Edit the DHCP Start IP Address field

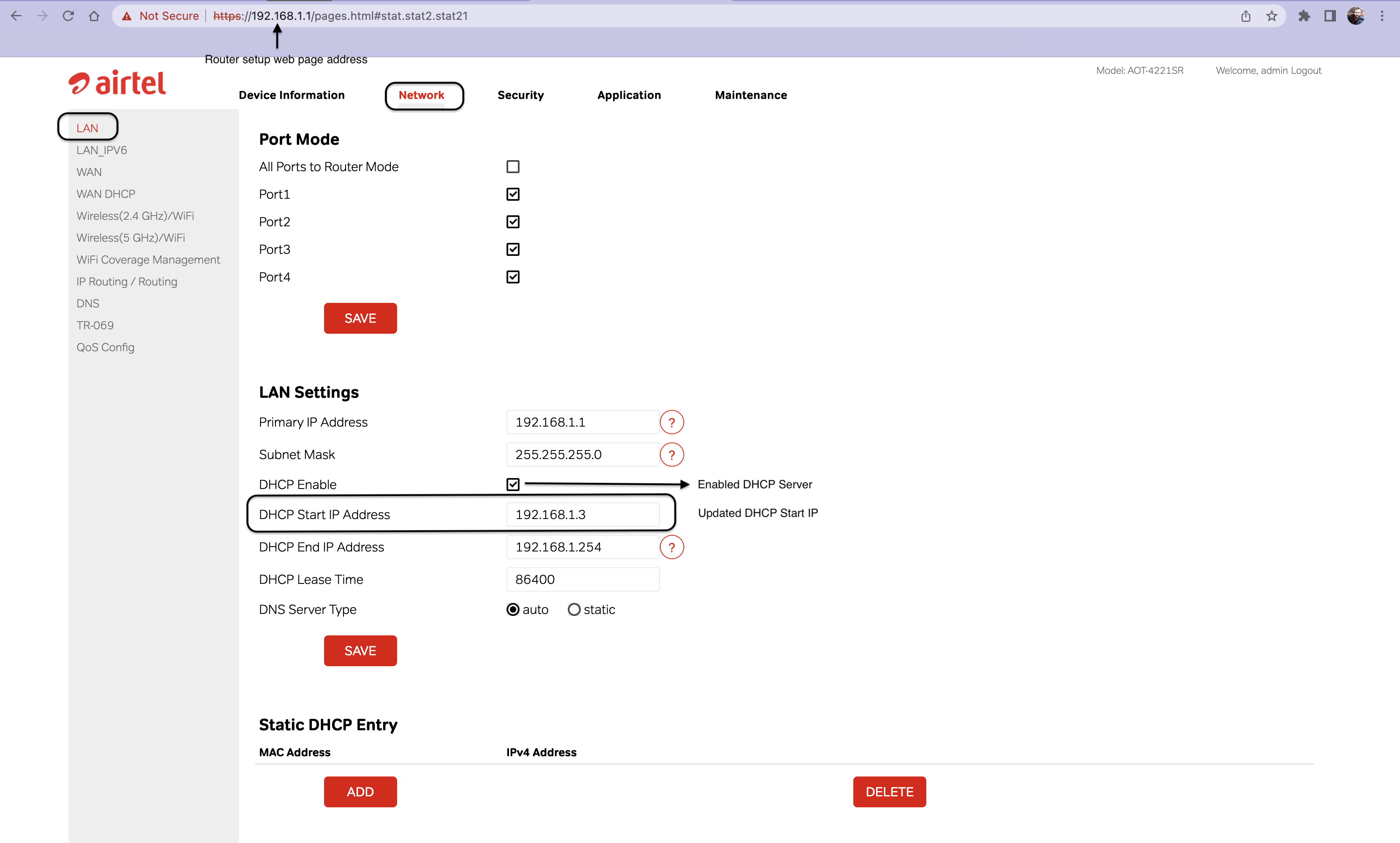582,515
